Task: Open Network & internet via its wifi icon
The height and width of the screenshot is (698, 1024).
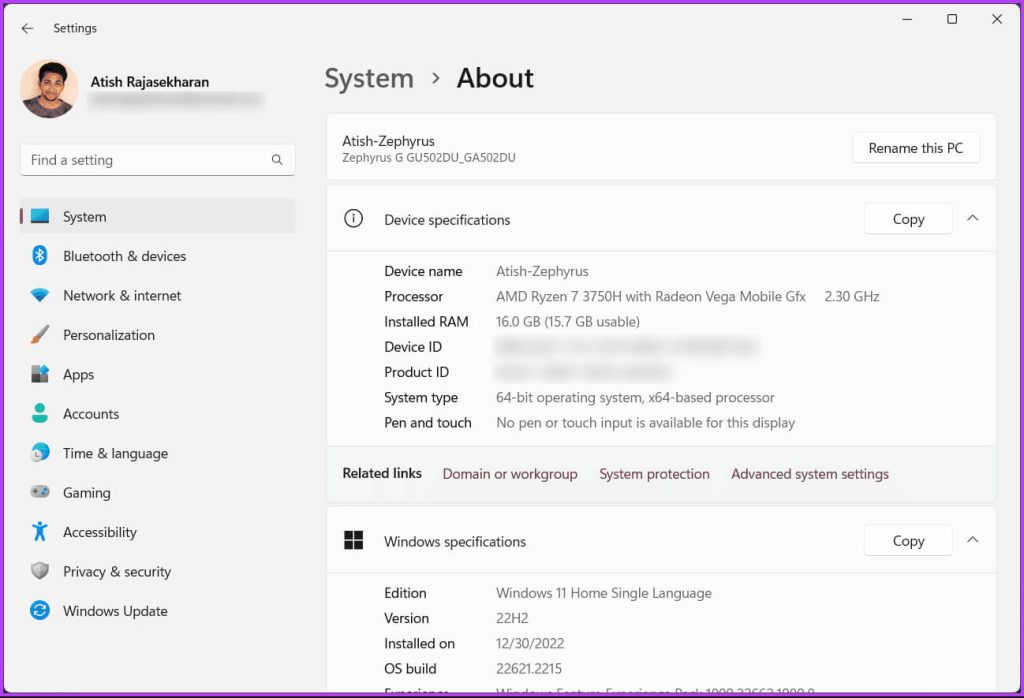Action: pos(40,296)
